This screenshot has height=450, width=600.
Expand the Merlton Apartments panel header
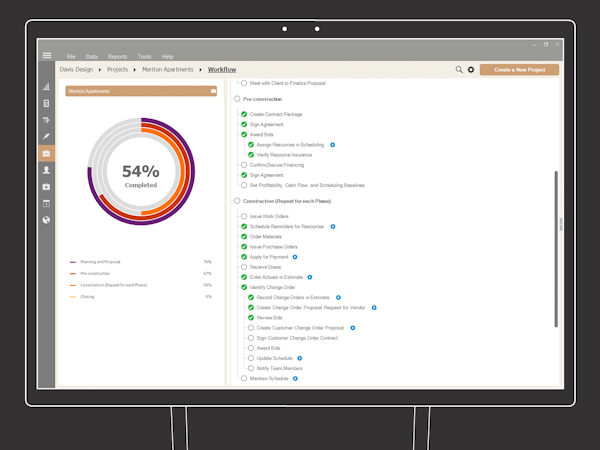point(142,91)
